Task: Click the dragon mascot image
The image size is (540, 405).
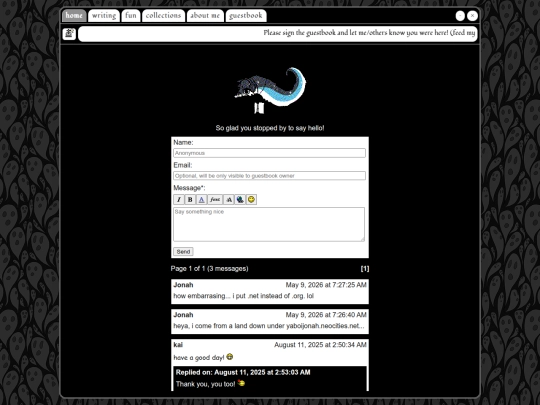Action: tap(270, 90)
